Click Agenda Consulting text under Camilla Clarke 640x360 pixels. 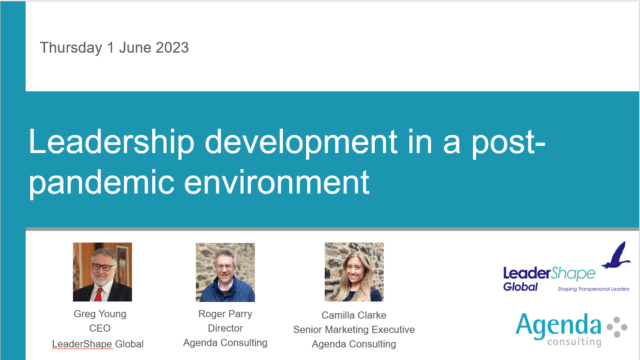pos(354,344)
